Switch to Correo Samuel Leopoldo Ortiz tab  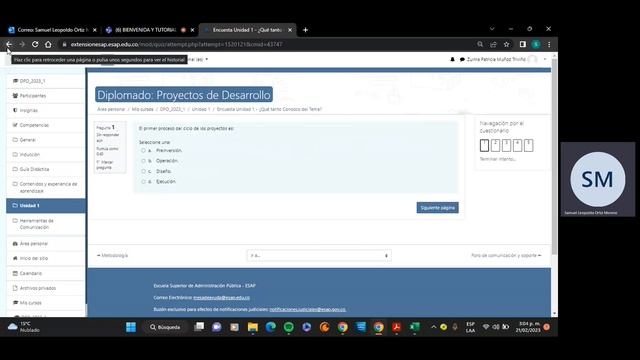pos(52,30)
